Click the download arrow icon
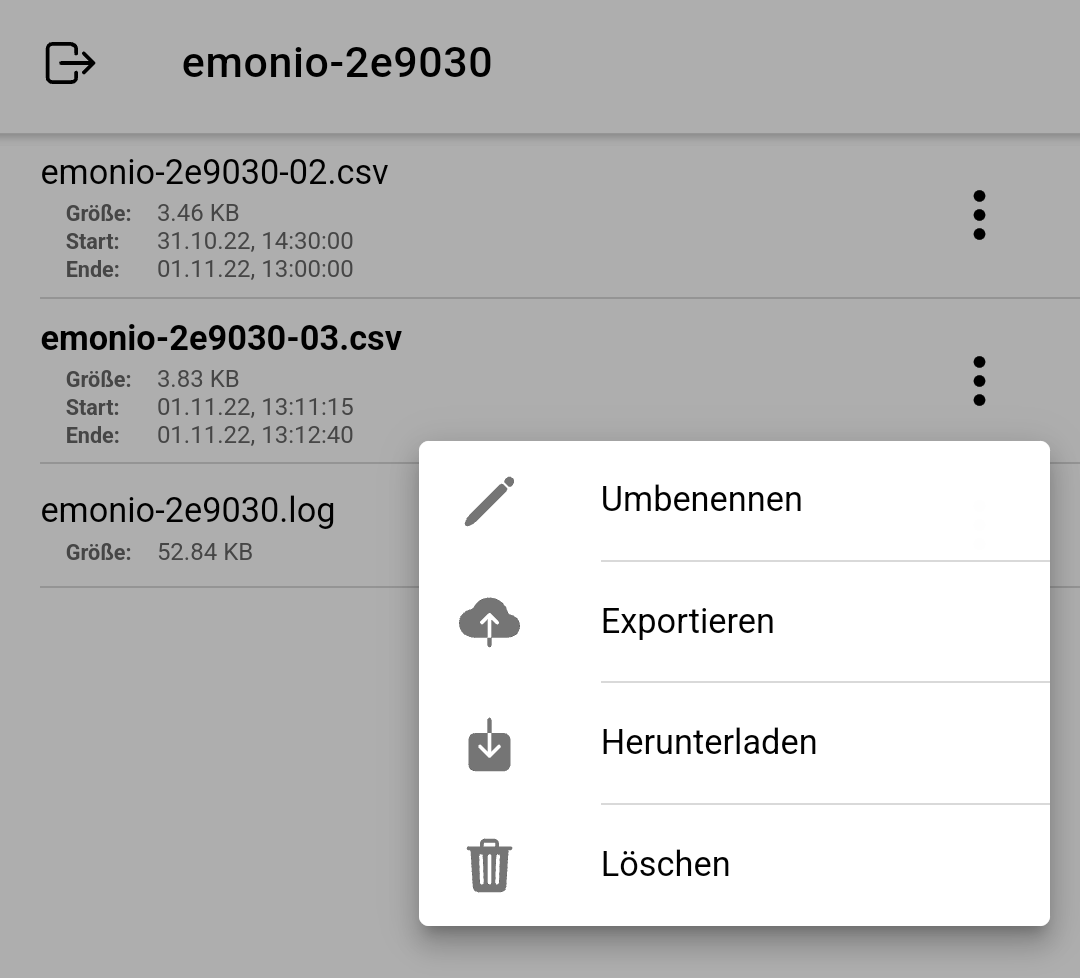The height and width of the screenshot is (978, 1080). pos(489,744)
